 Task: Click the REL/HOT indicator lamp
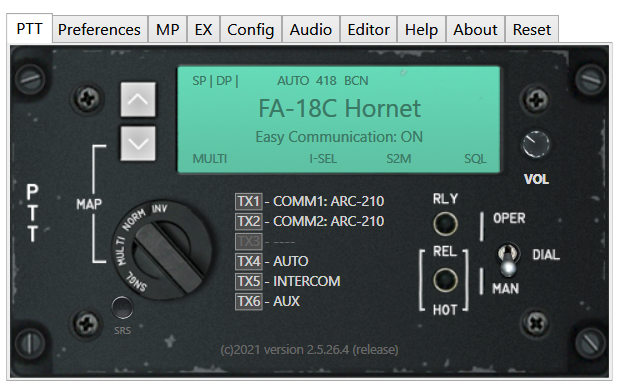(x=445, y=280)
